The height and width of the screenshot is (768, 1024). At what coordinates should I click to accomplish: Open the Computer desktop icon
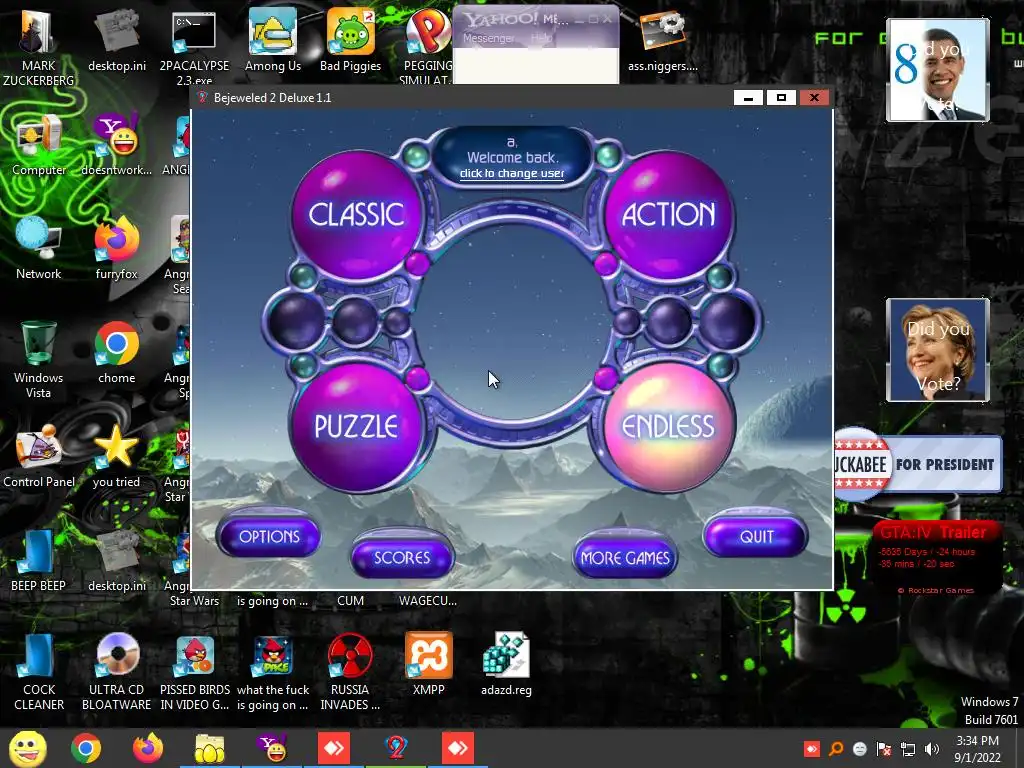tap(39, 146)
